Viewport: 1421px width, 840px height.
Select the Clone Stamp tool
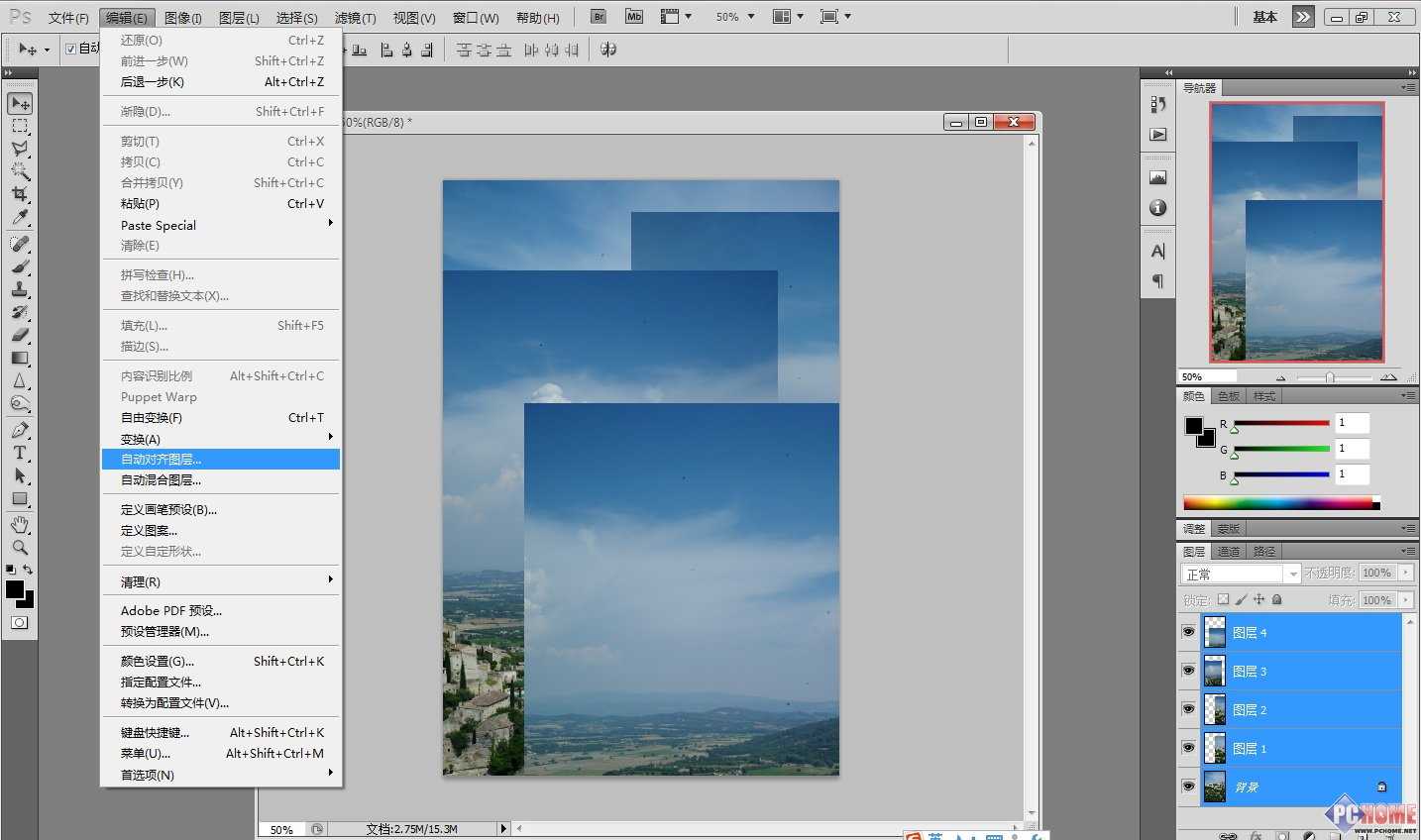20,289
